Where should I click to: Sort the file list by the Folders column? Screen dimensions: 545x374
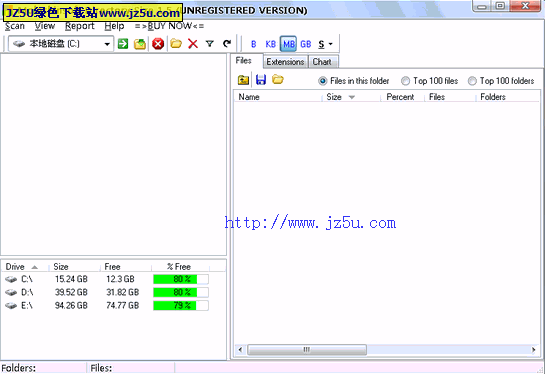(x=507, y=97)
